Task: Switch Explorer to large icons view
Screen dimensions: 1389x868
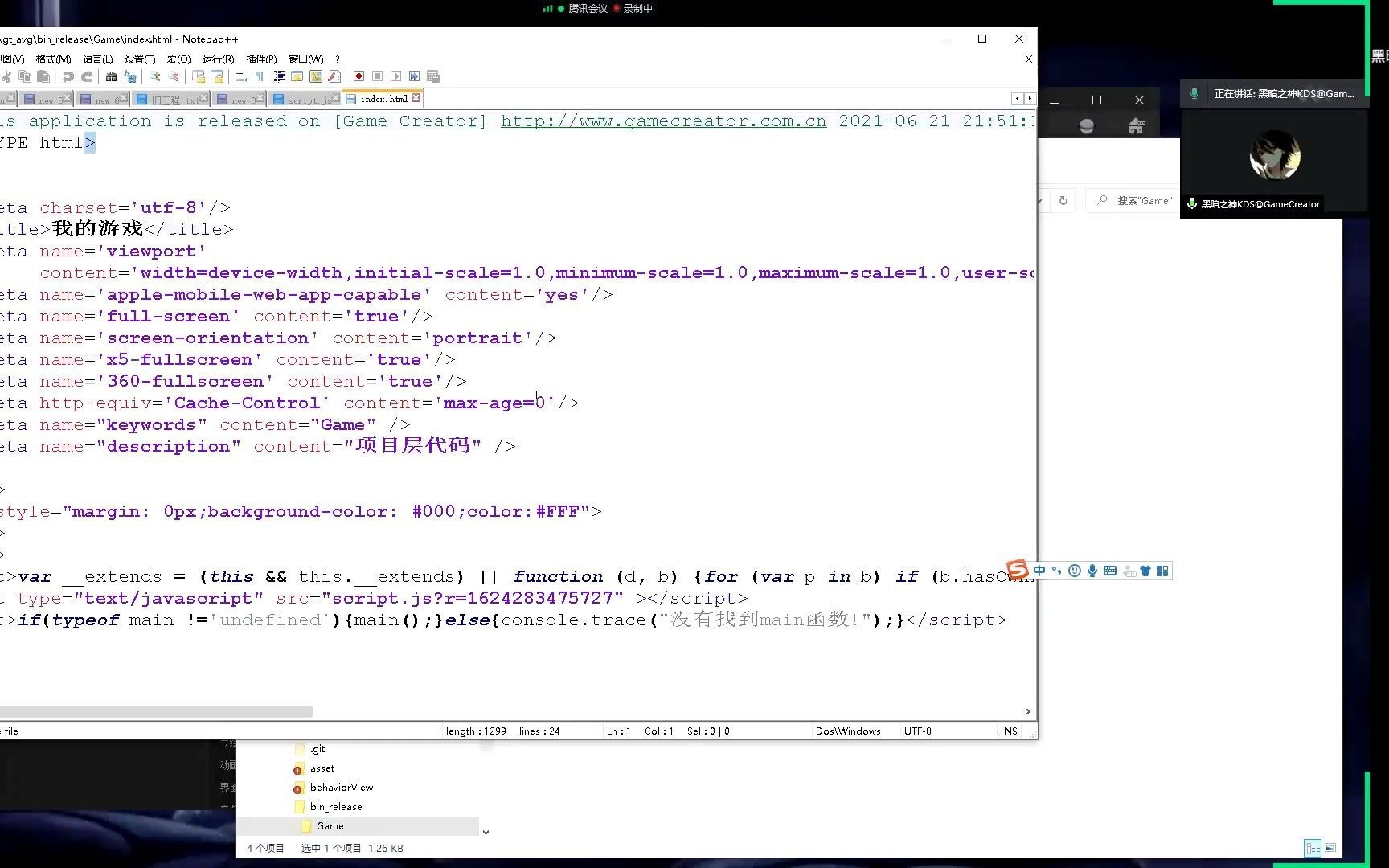Action: coord(1330,848)
